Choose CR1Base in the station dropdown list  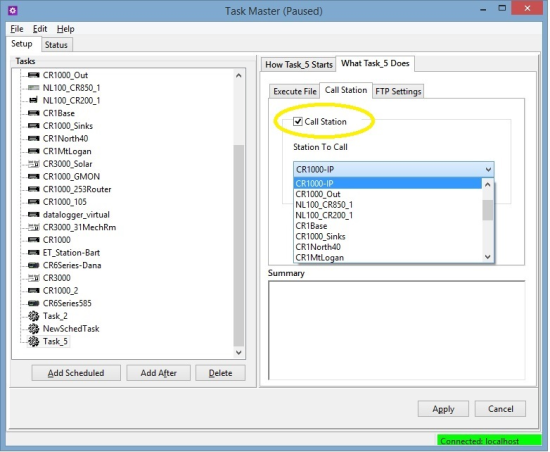point(388,225)
